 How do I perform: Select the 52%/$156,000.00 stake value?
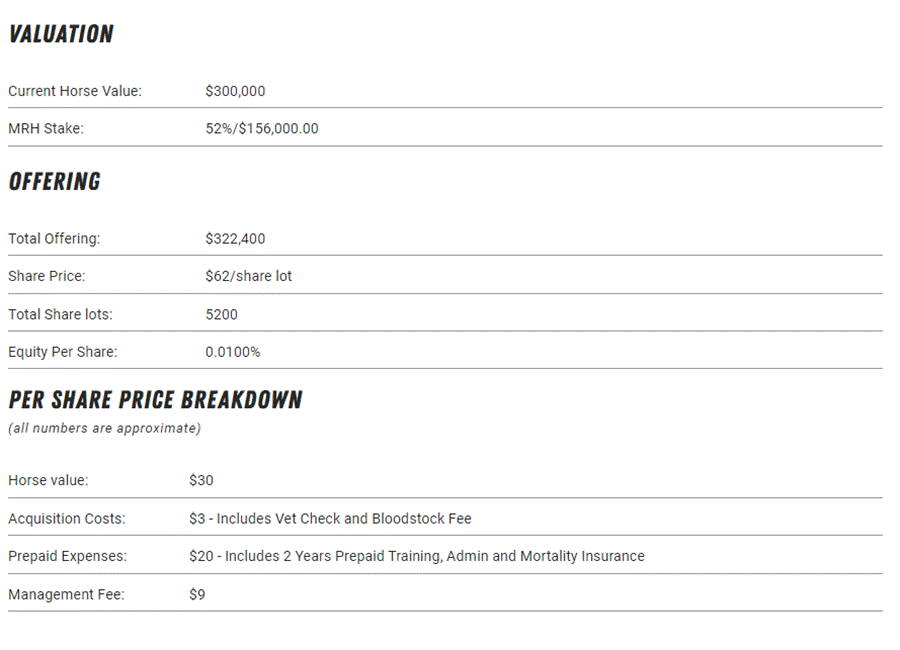[262, 129]
